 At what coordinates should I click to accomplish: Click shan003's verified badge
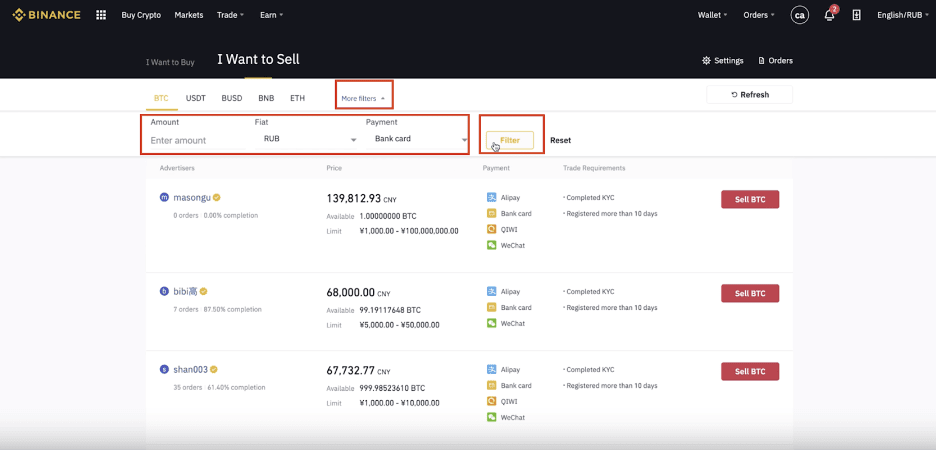point(213,369)
